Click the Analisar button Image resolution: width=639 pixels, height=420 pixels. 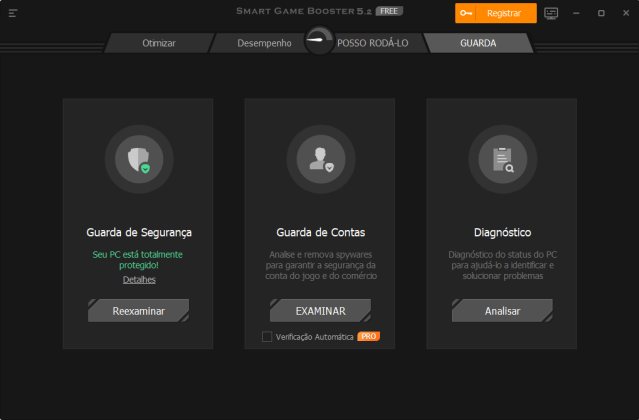pyautogui.click(x=502, y=311)
